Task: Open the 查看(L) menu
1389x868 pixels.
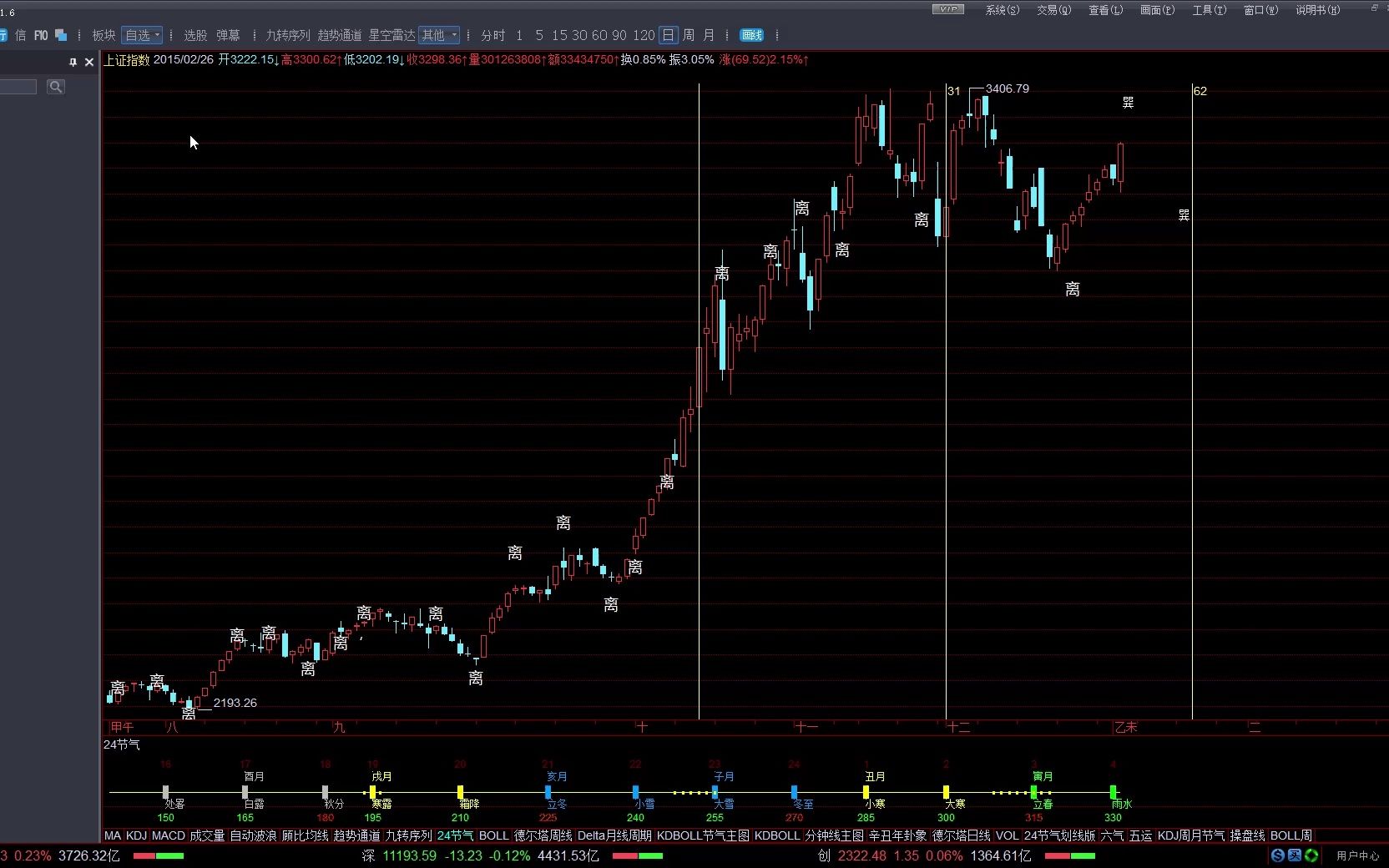Action: click(x=1105, y=10)
